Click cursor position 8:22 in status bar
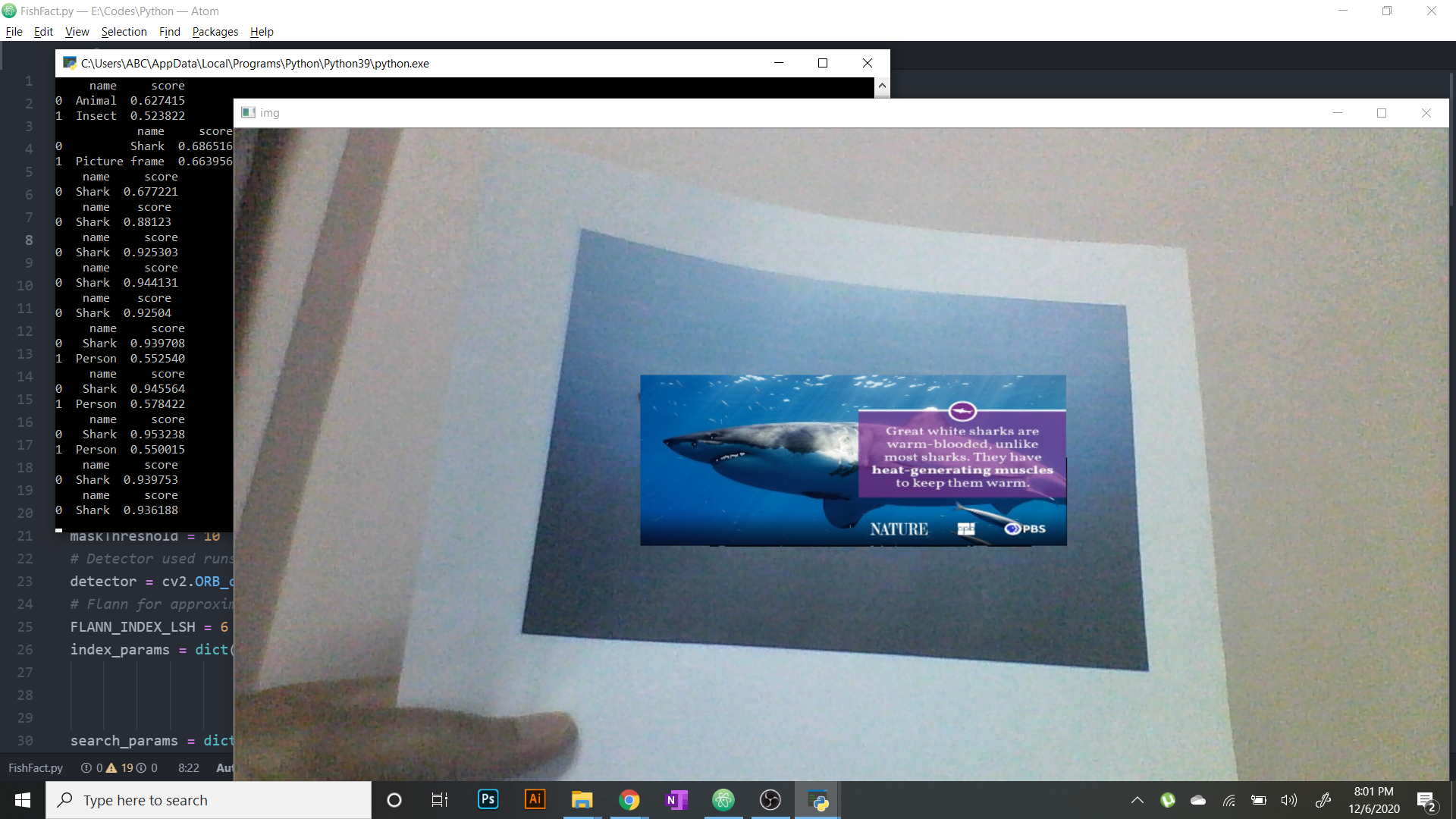The image size is (1456, 819). point(188,768)
